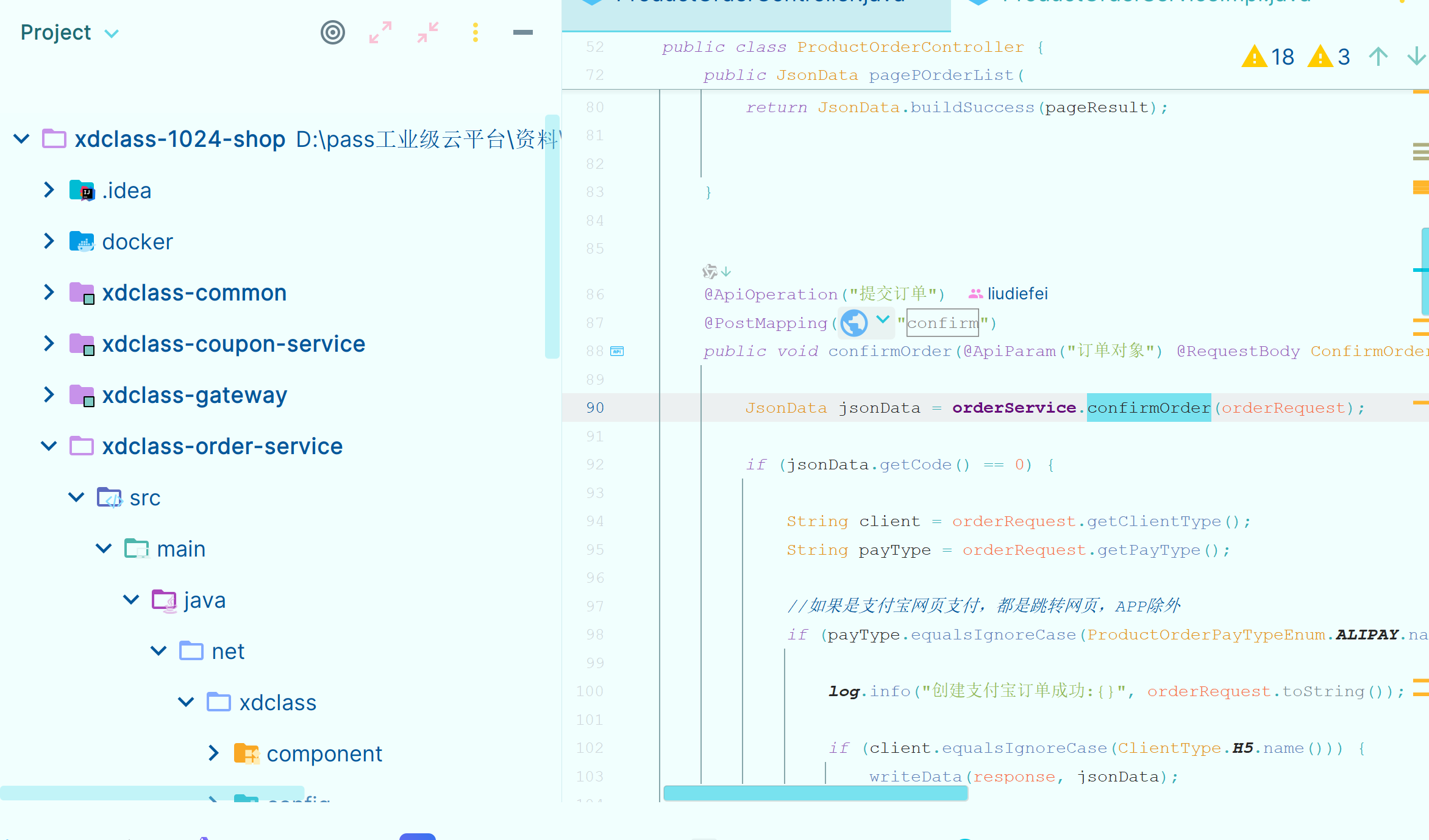Screen dimensions: 1429x840
Task: Click the component package icon
Action: [x=247, y=754]
